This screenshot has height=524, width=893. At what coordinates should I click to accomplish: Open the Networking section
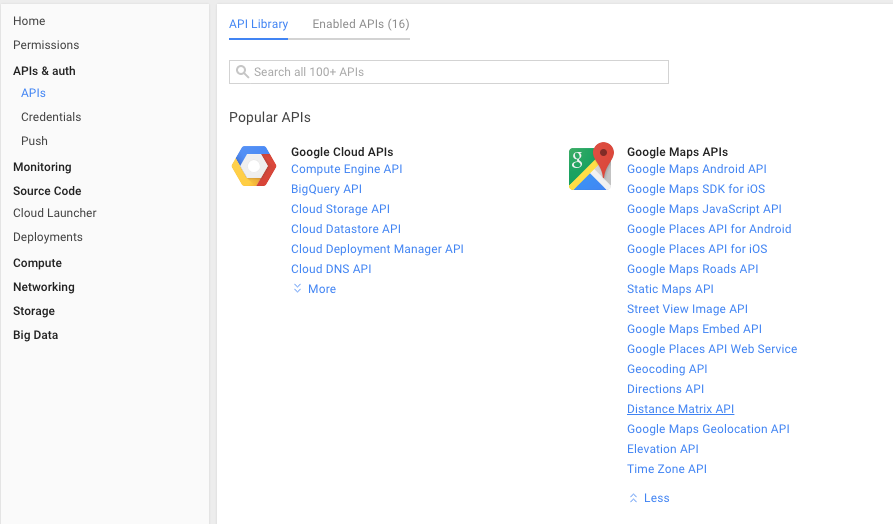point(44,287)
